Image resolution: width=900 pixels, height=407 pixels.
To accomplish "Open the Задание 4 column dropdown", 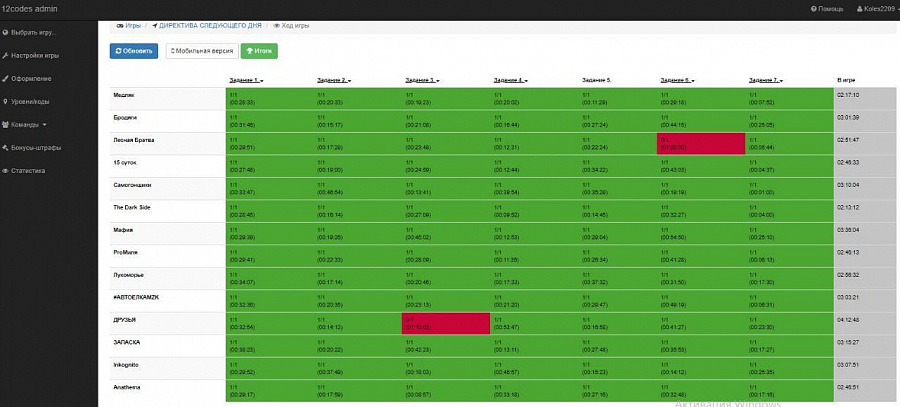I will 511,81.
